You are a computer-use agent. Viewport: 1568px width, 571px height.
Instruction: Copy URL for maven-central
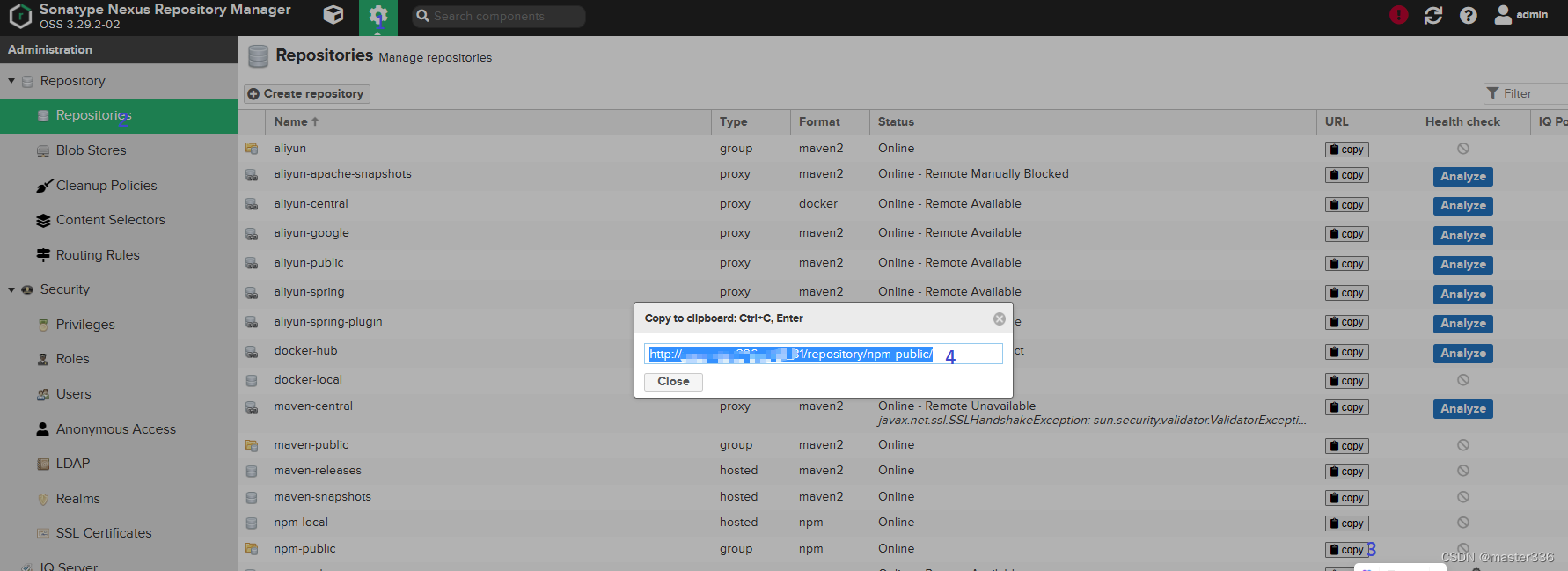pyautogui.click(x=1346, y=407)
